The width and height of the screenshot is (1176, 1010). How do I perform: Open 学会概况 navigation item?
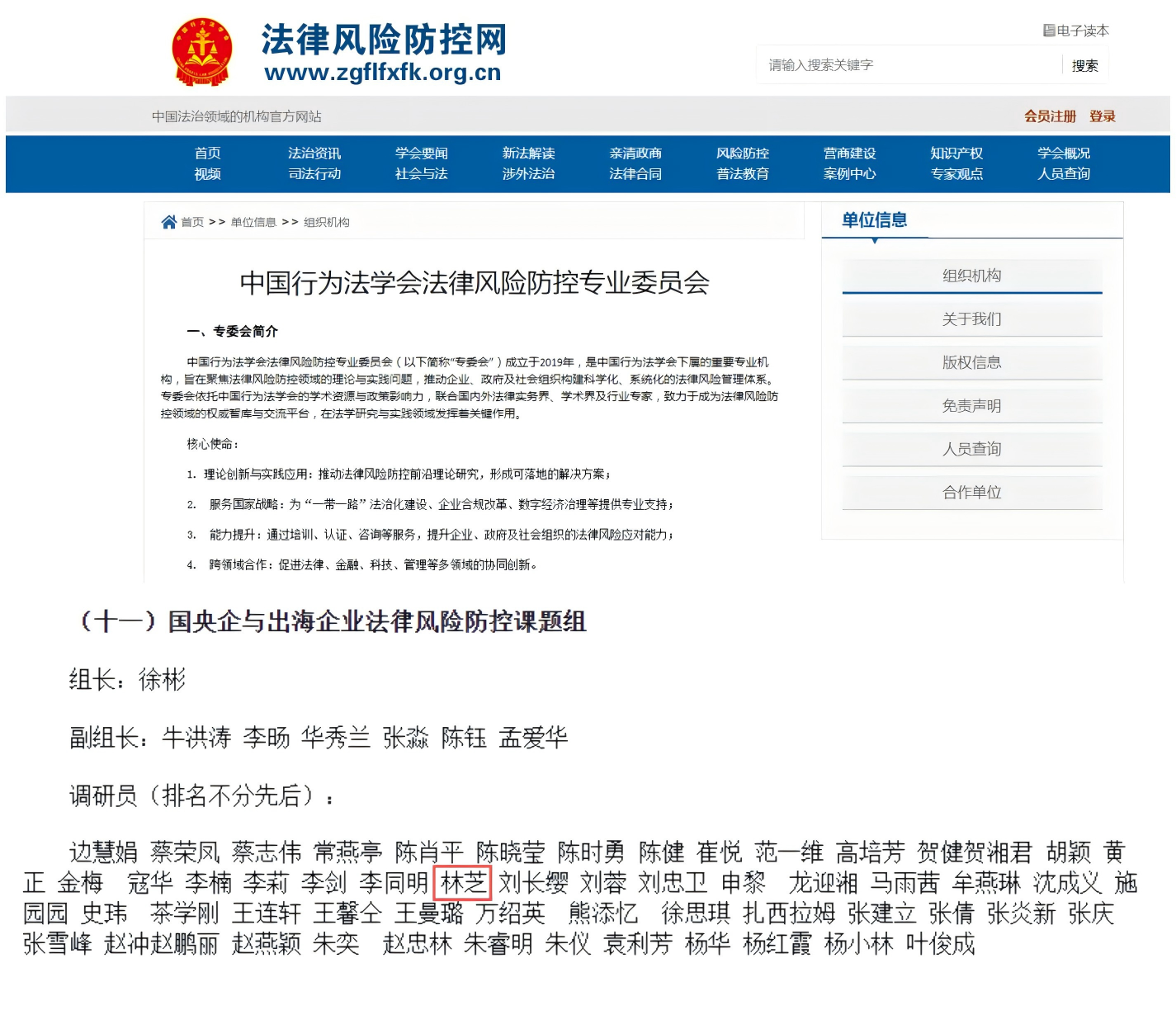(1064, 153)
